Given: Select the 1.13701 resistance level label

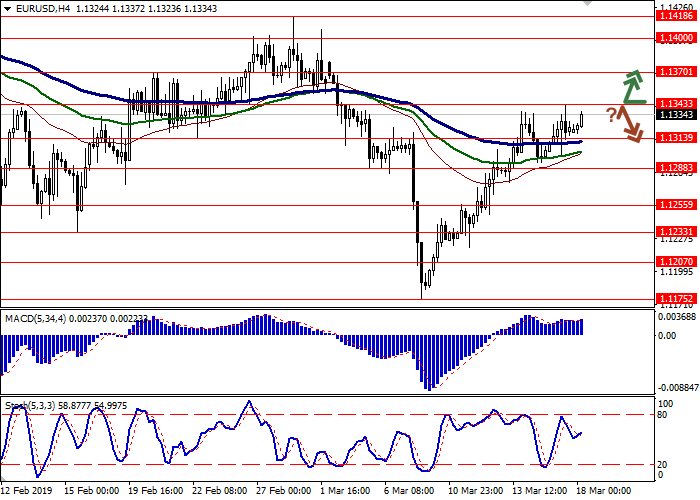Looking at the screenshot, I should pyautogui.click(x=675, y=72).
